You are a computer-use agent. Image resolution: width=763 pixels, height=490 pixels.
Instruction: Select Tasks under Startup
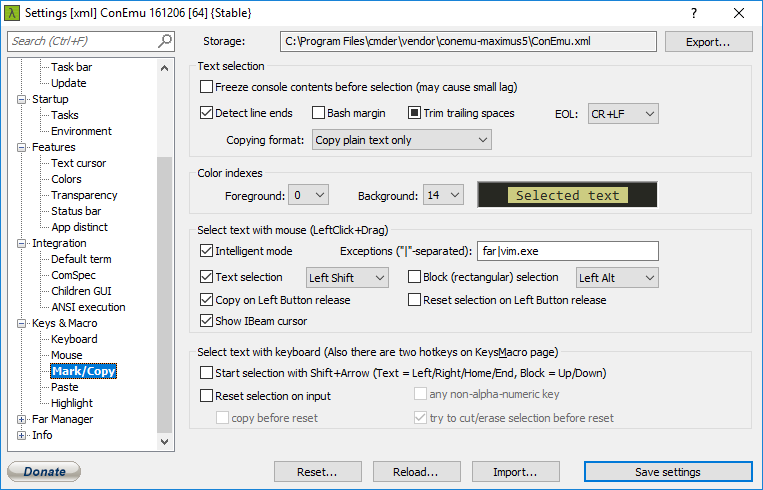[x=65, y=115]
